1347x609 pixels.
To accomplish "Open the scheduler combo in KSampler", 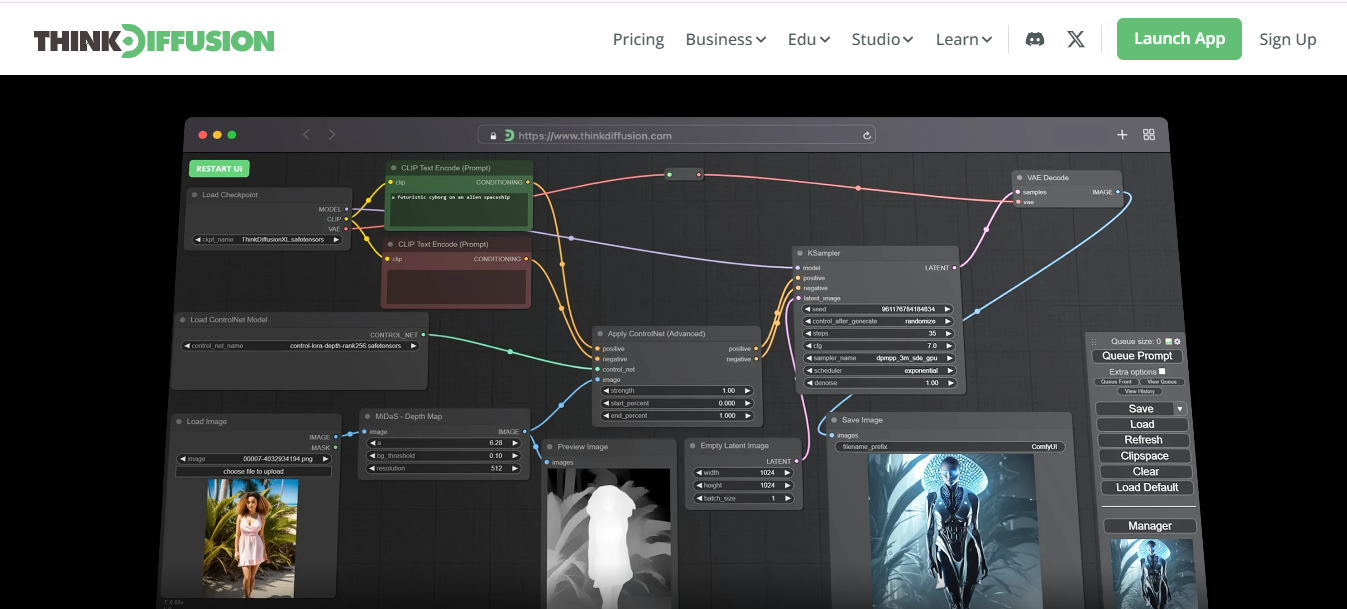I will click(879, 370).
